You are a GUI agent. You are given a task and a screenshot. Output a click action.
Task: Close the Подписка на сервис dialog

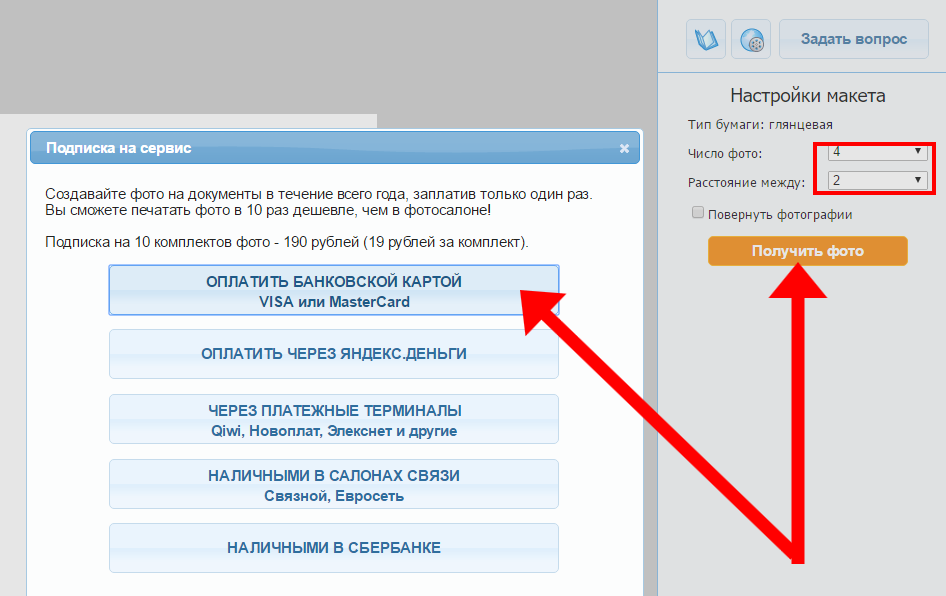click(x=624, y=148)
